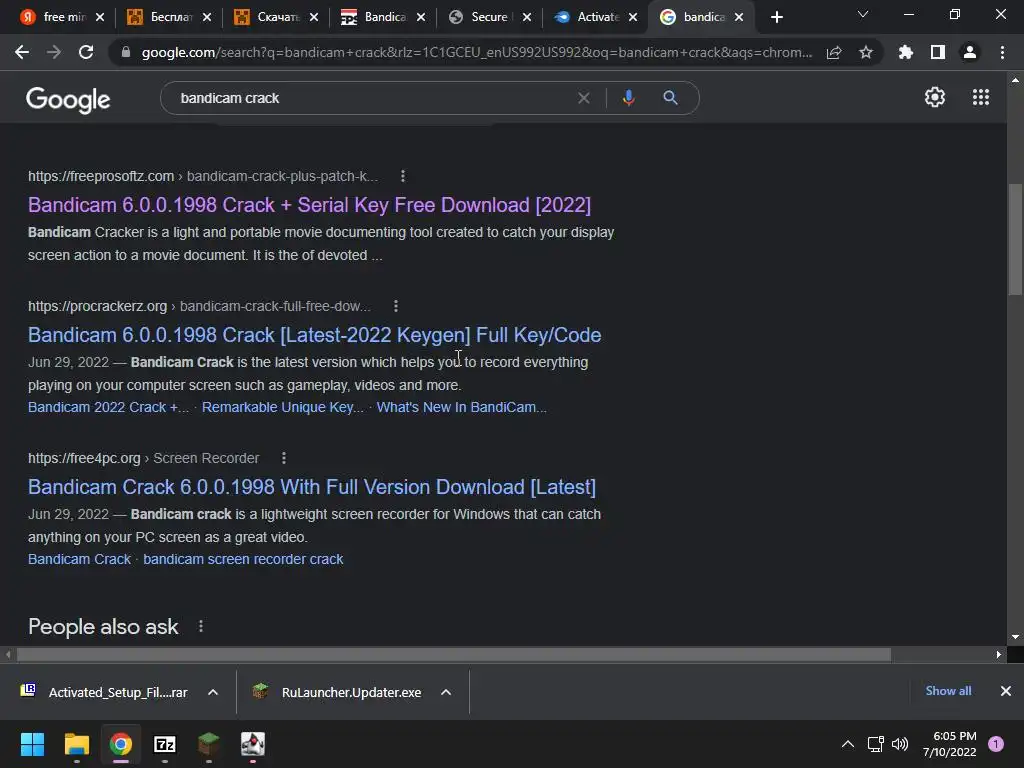This screenshot has width=1024, height=768.
Task: Open the notification badge in system tray
Action: point(996,744)
